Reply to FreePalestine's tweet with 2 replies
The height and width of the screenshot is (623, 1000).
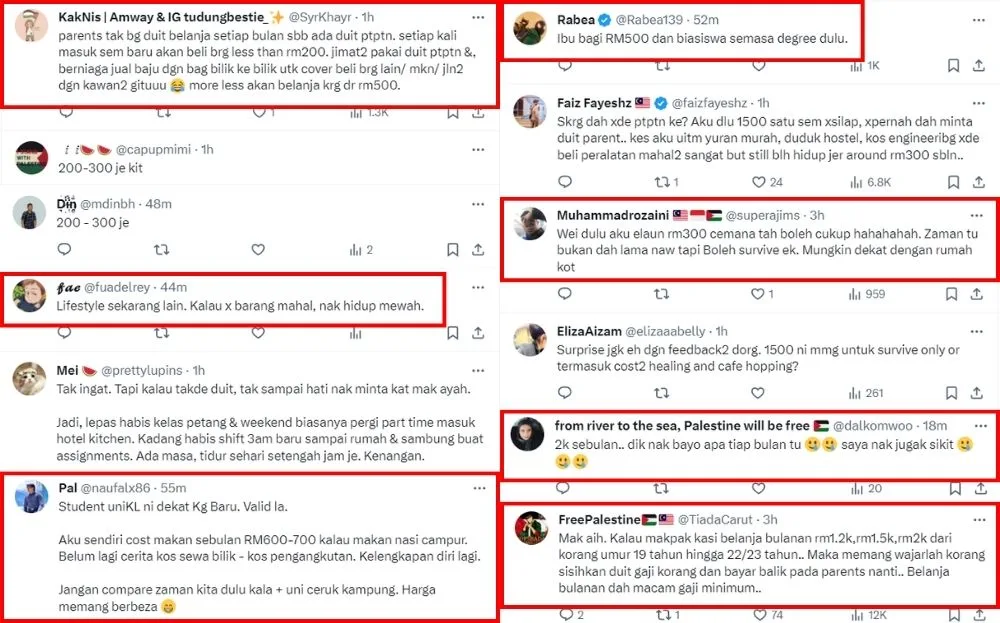[x=565, y=614]
